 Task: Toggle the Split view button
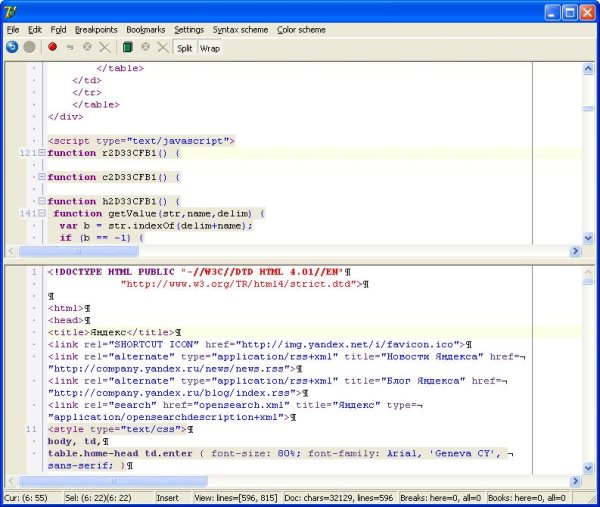pyautogui.click(x=184, y=48)
